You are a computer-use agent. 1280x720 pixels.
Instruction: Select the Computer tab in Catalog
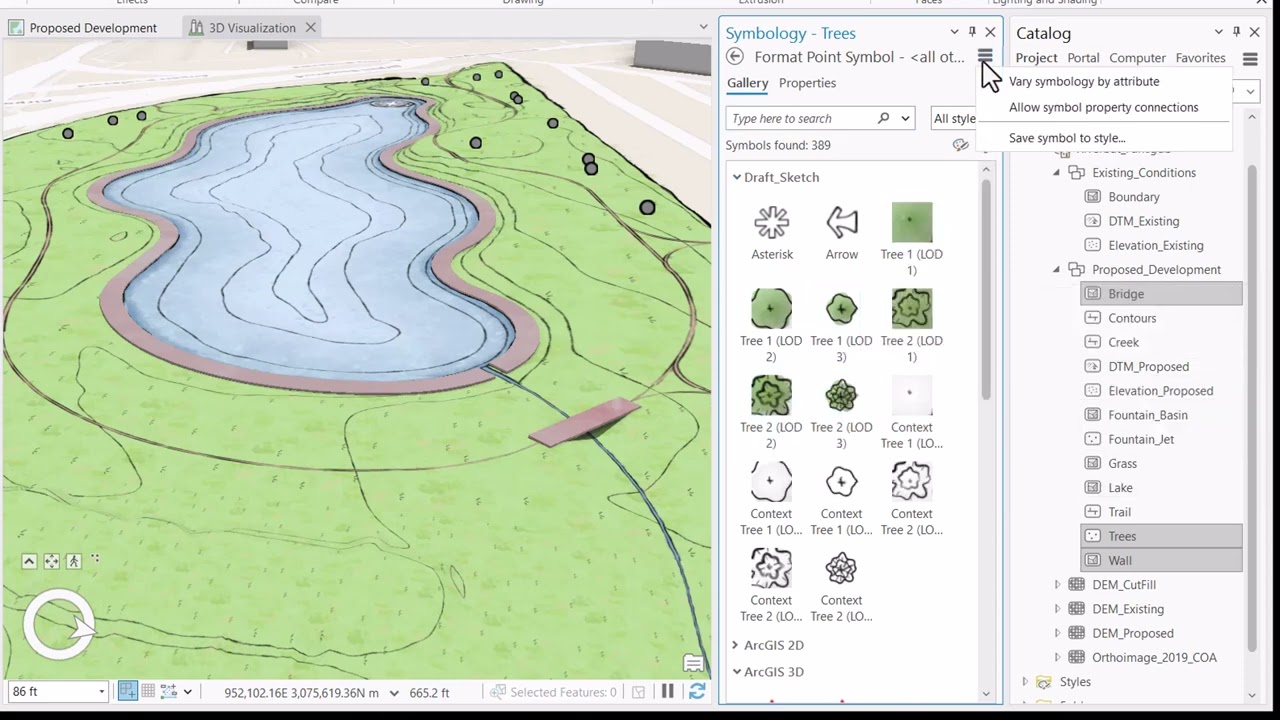(1137, 58)
